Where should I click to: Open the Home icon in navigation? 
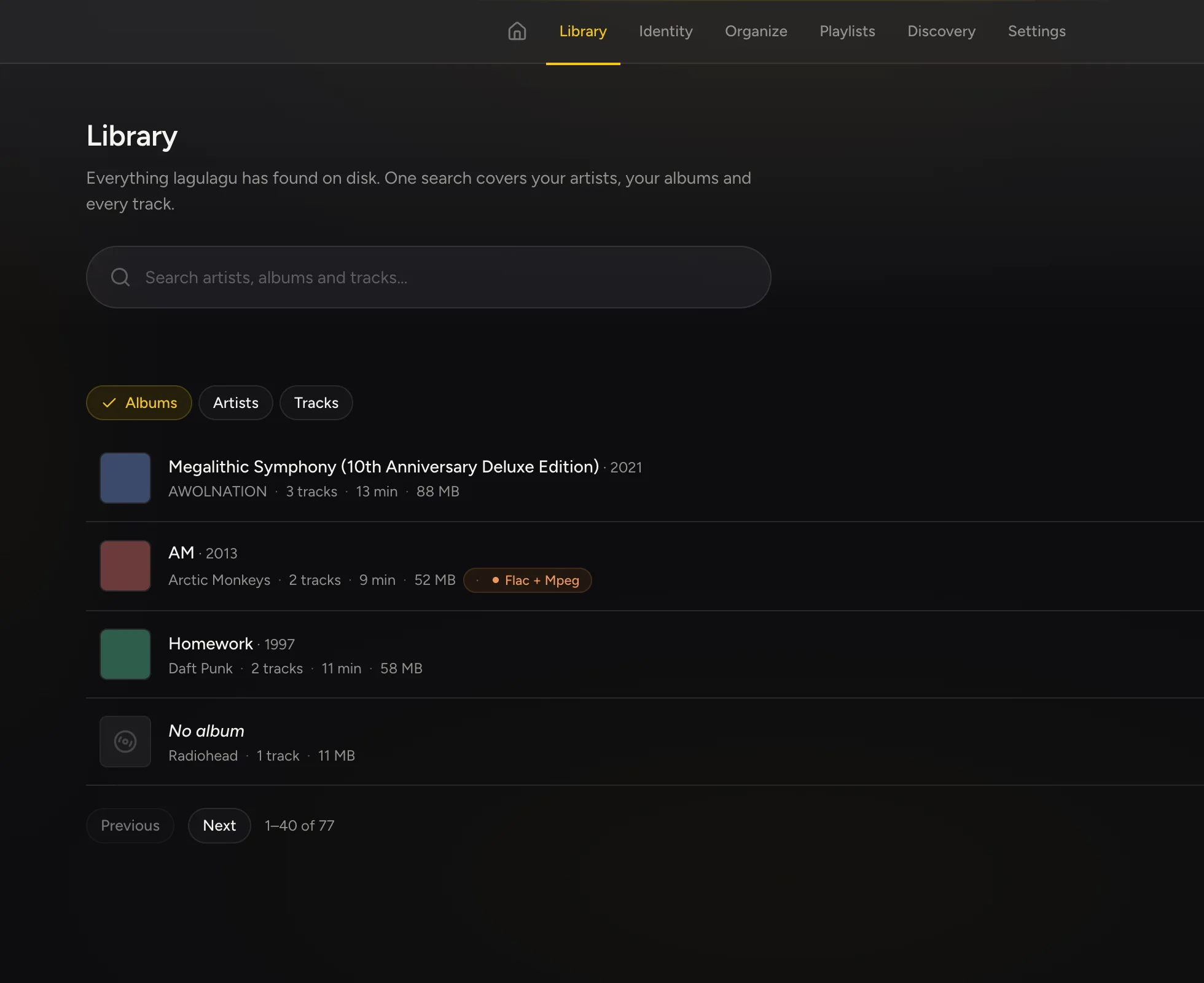(x=517, y=31)
